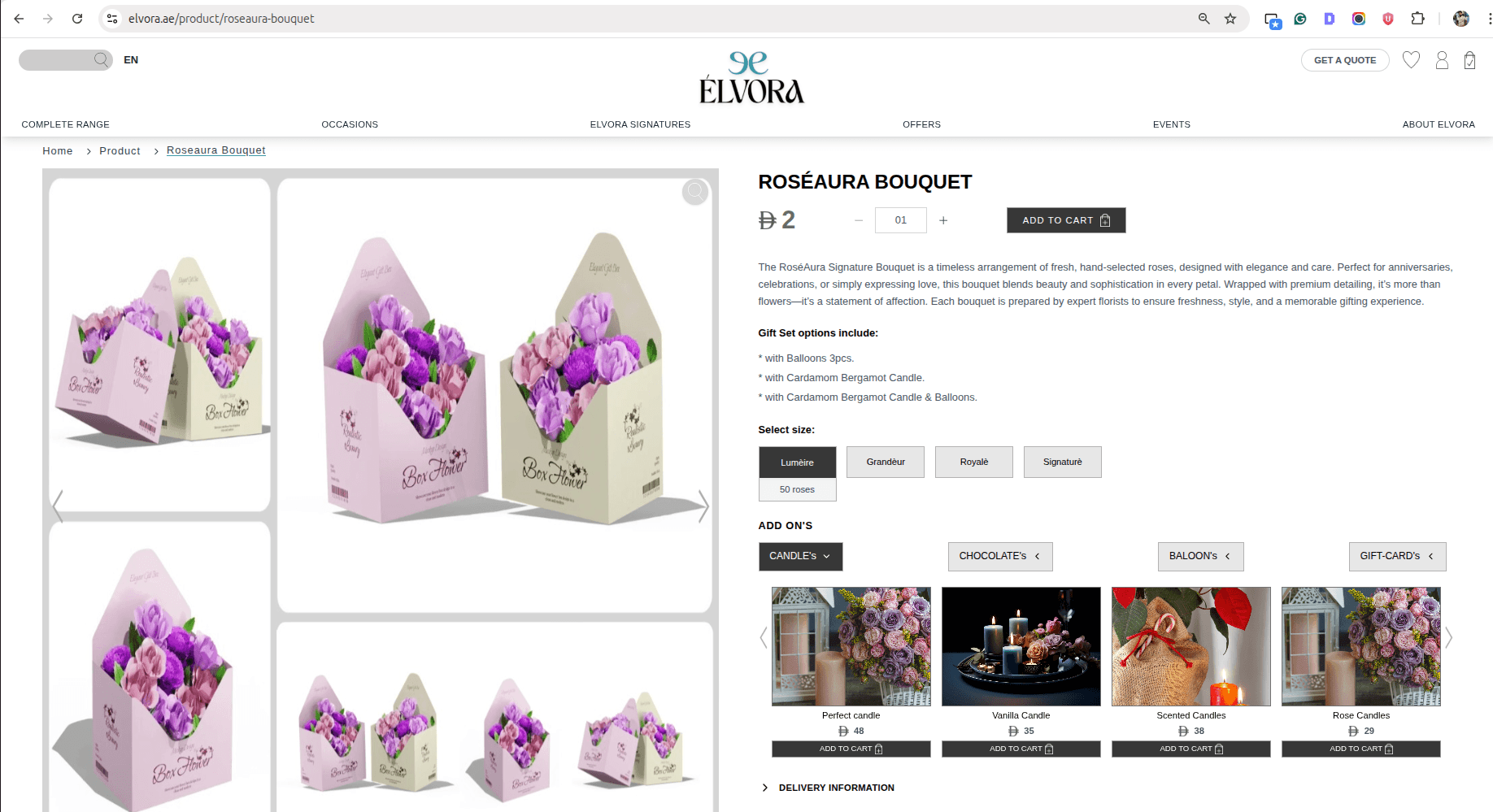The image size is (1493, 812).
Task: Click the Get a Quote button
Action: pos(1345,60)
